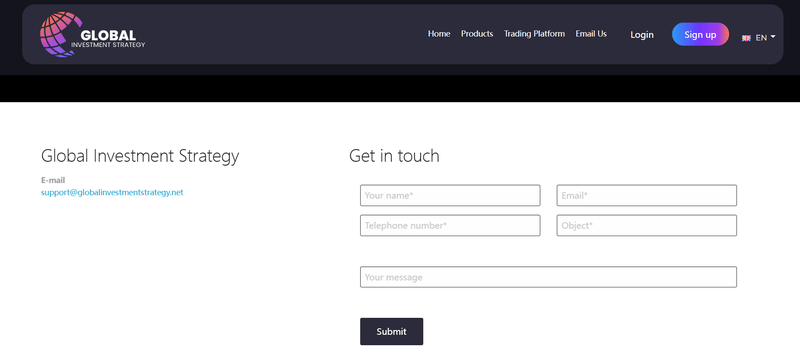Go to the Home menu item

pyautogui.click(x=439, y=34)
